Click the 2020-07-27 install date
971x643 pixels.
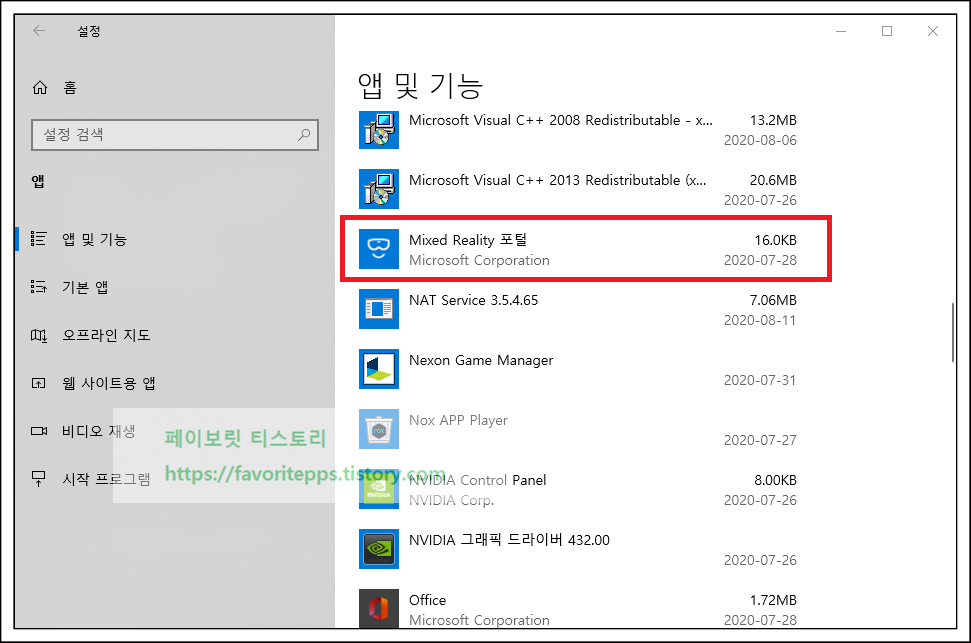point(760,440)
